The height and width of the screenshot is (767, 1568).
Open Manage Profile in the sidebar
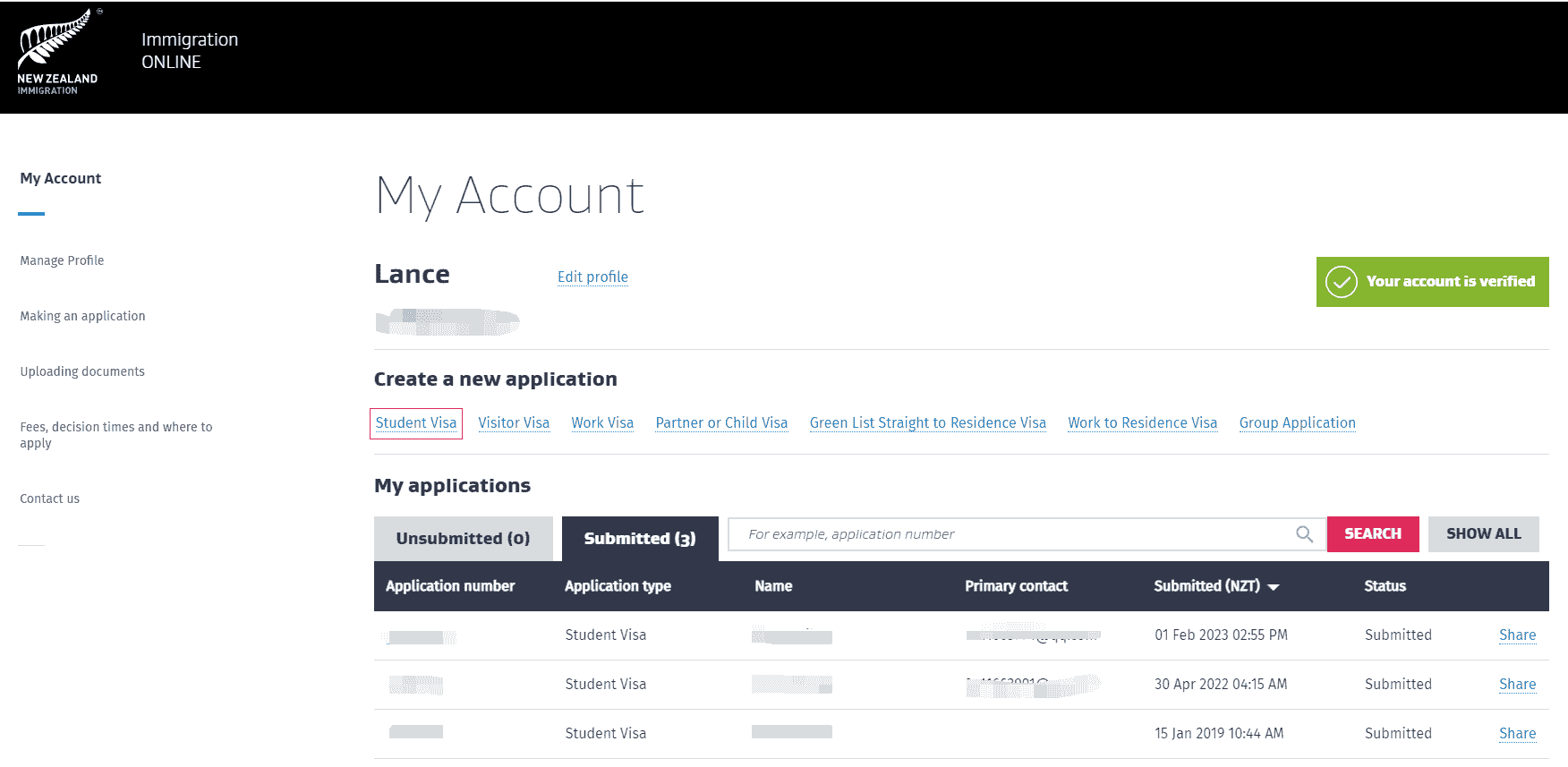coord(62,260)
